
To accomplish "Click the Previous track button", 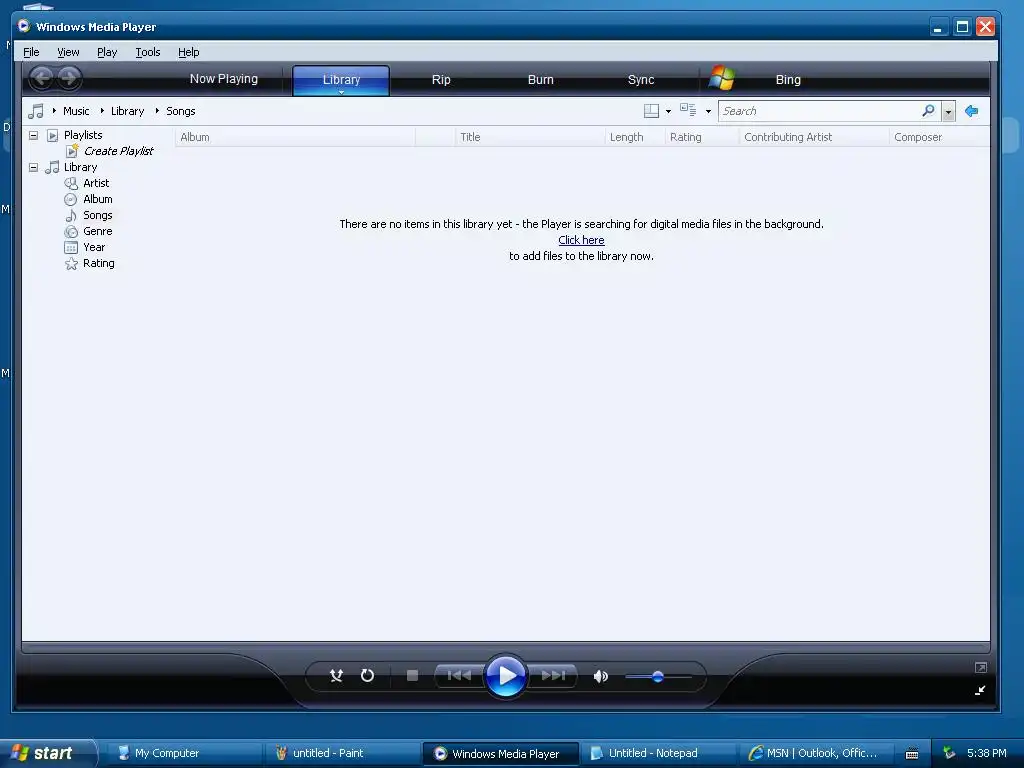I will tap(459, 675).
